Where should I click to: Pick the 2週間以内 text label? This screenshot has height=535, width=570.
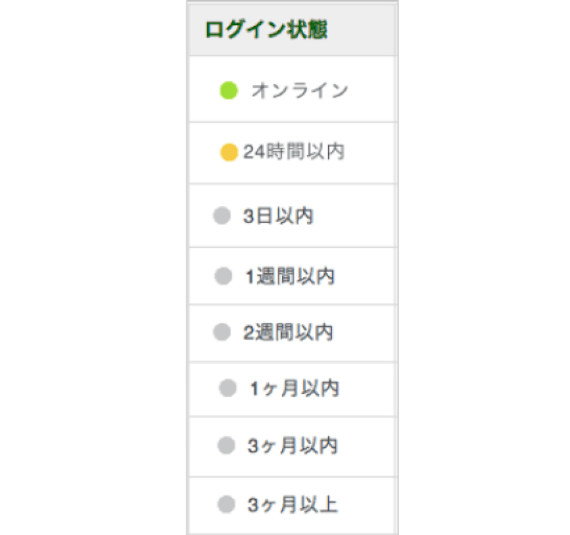(288, 332)
